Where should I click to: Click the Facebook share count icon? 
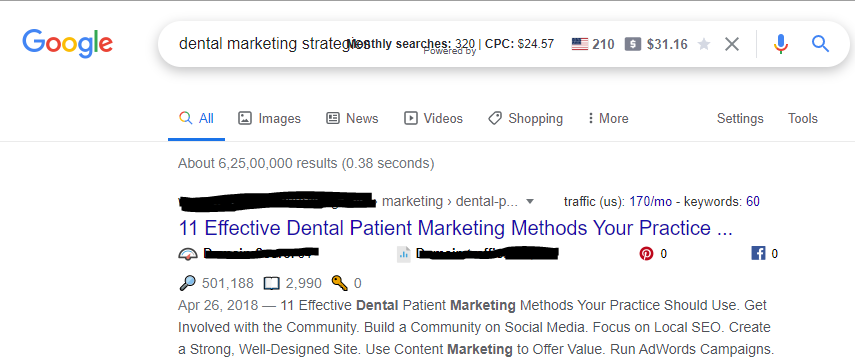pos(758,253)
